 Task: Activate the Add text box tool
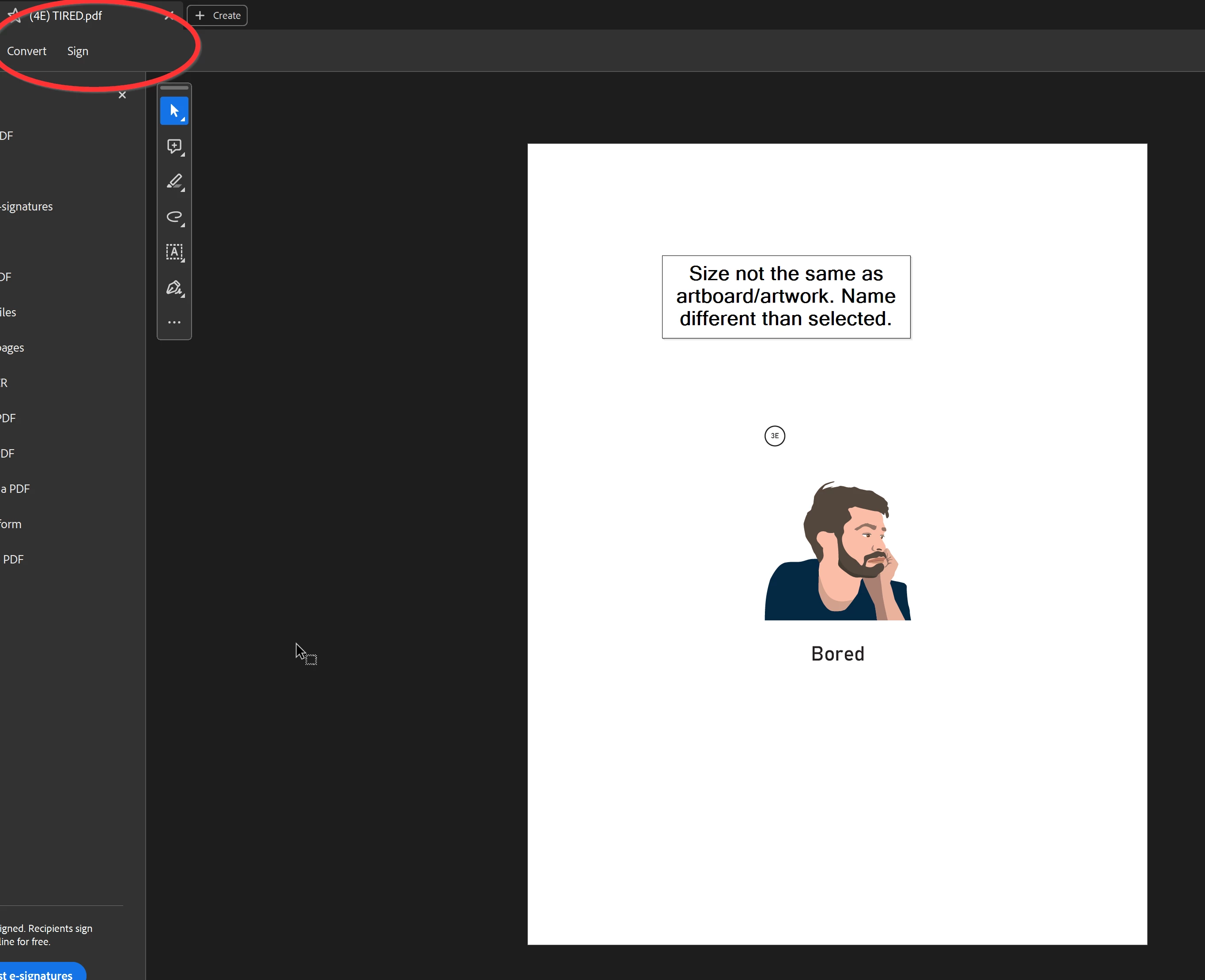point(174,252)
